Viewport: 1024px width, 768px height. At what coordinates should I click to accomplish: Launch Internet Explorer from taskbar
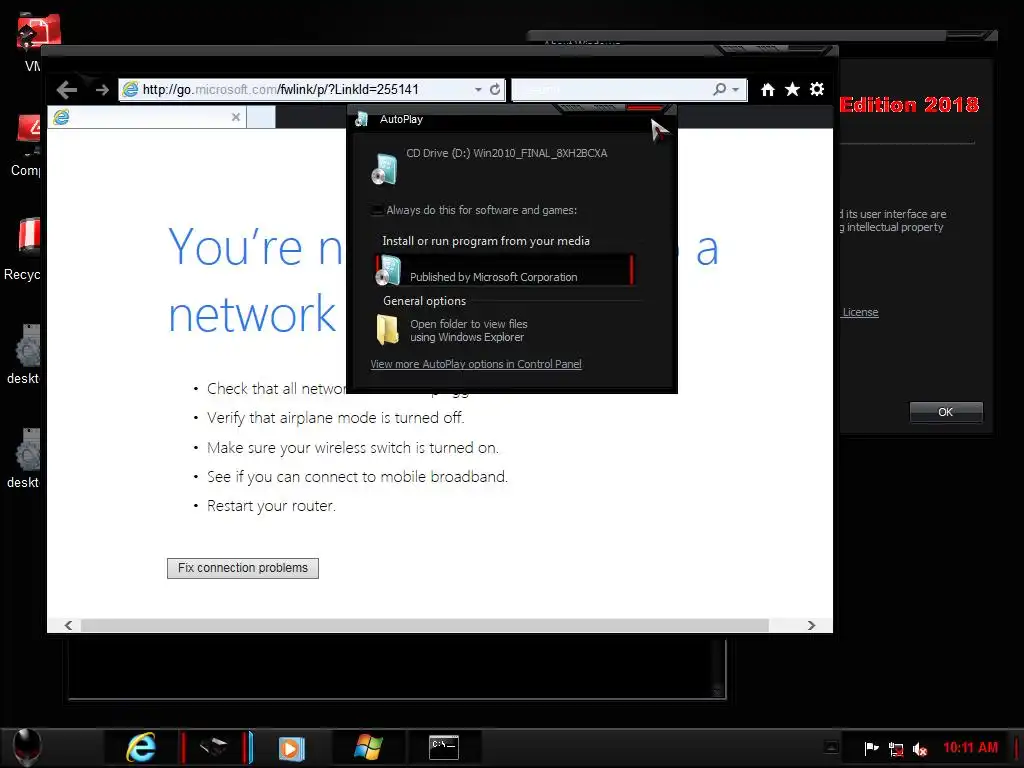(x=141, y=747)
